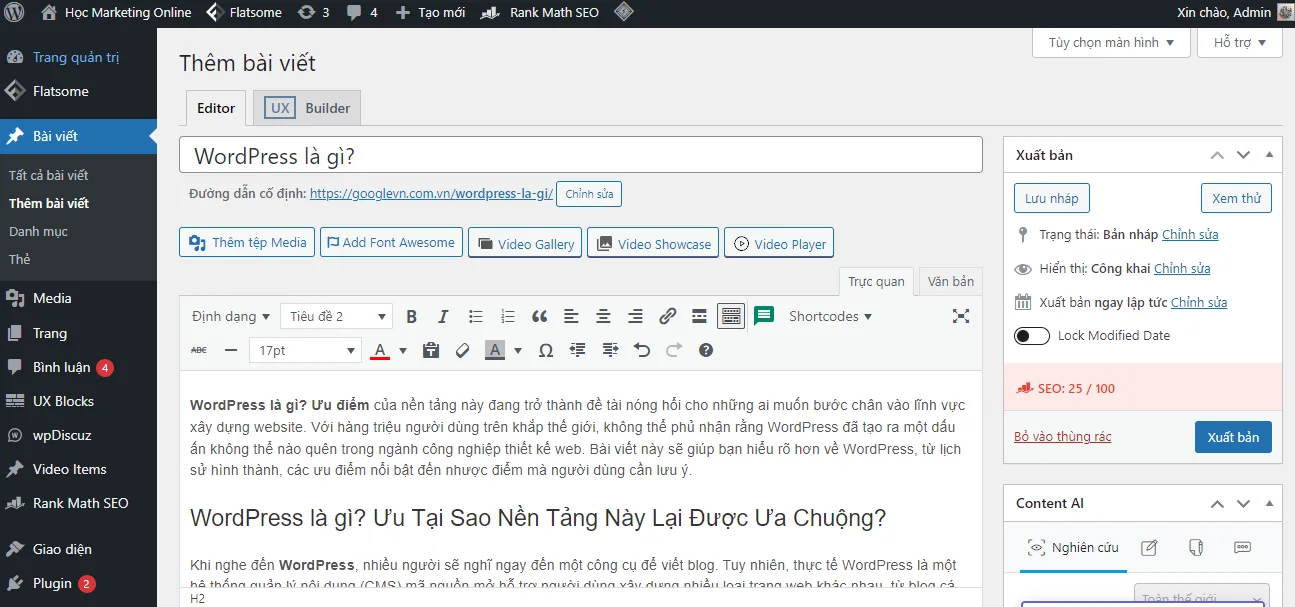
Task: Toggle bold formatting in the editor toolbar
Action: tap(411, 317)
